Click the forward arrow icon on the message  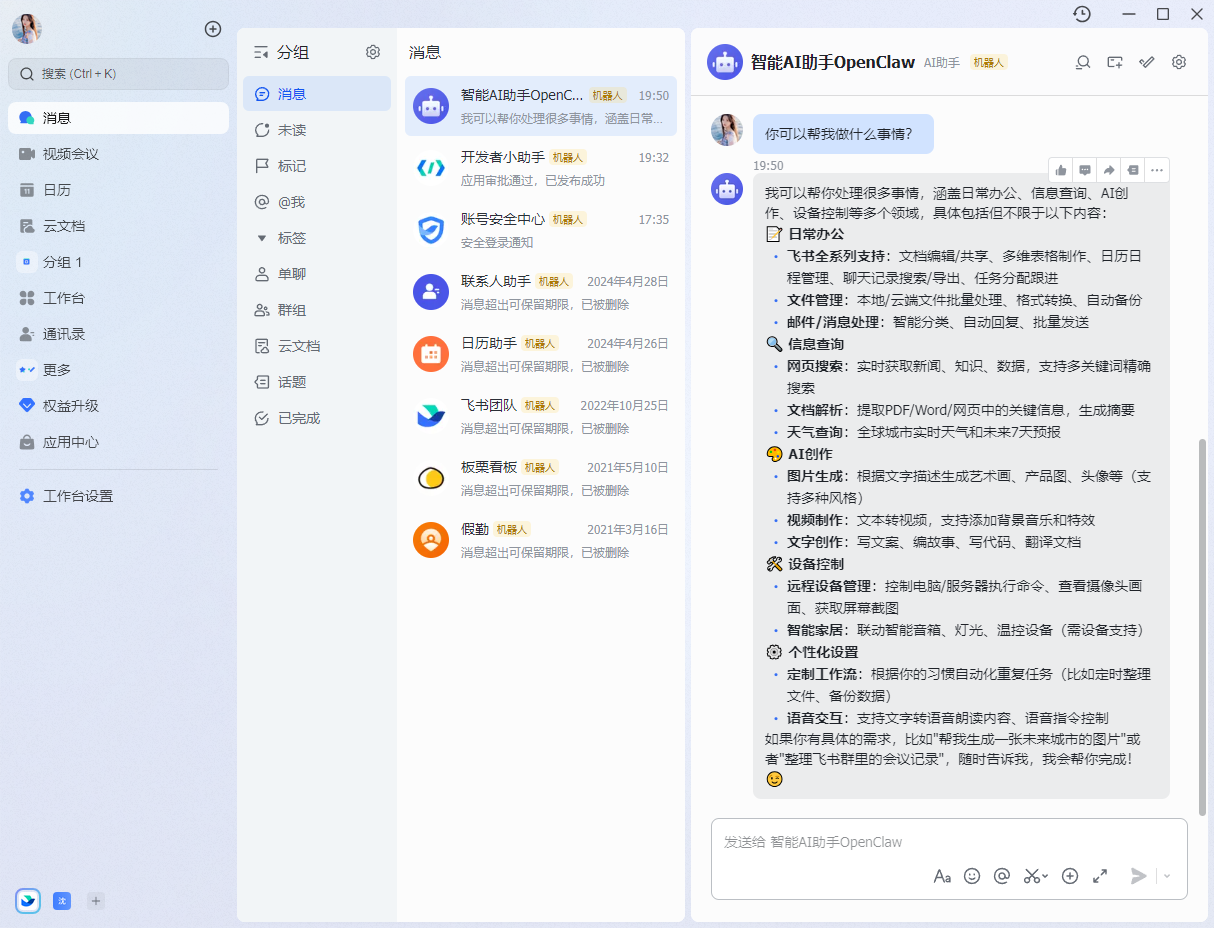[1109, 170]
